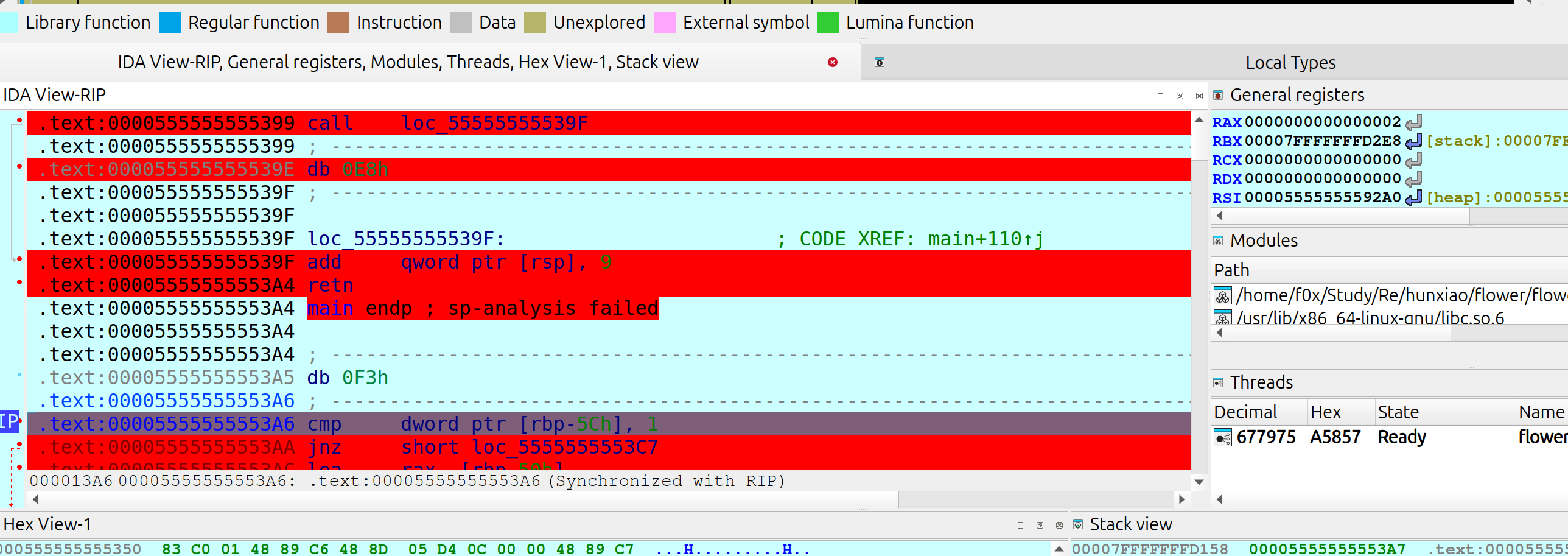Set a breakpoint dot on the db 0F3h line
This screenshot has width=1568, height=556.
coord(19,375)
